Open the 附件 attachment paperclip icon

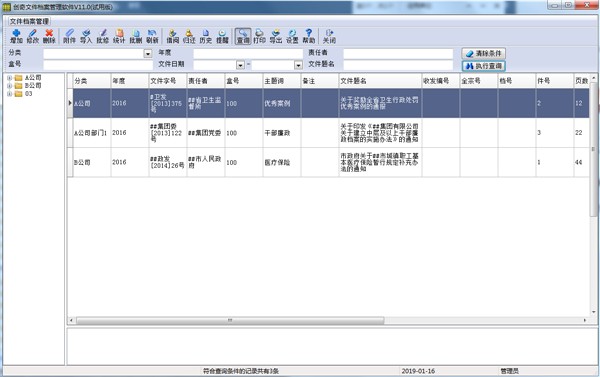(69, 36)
